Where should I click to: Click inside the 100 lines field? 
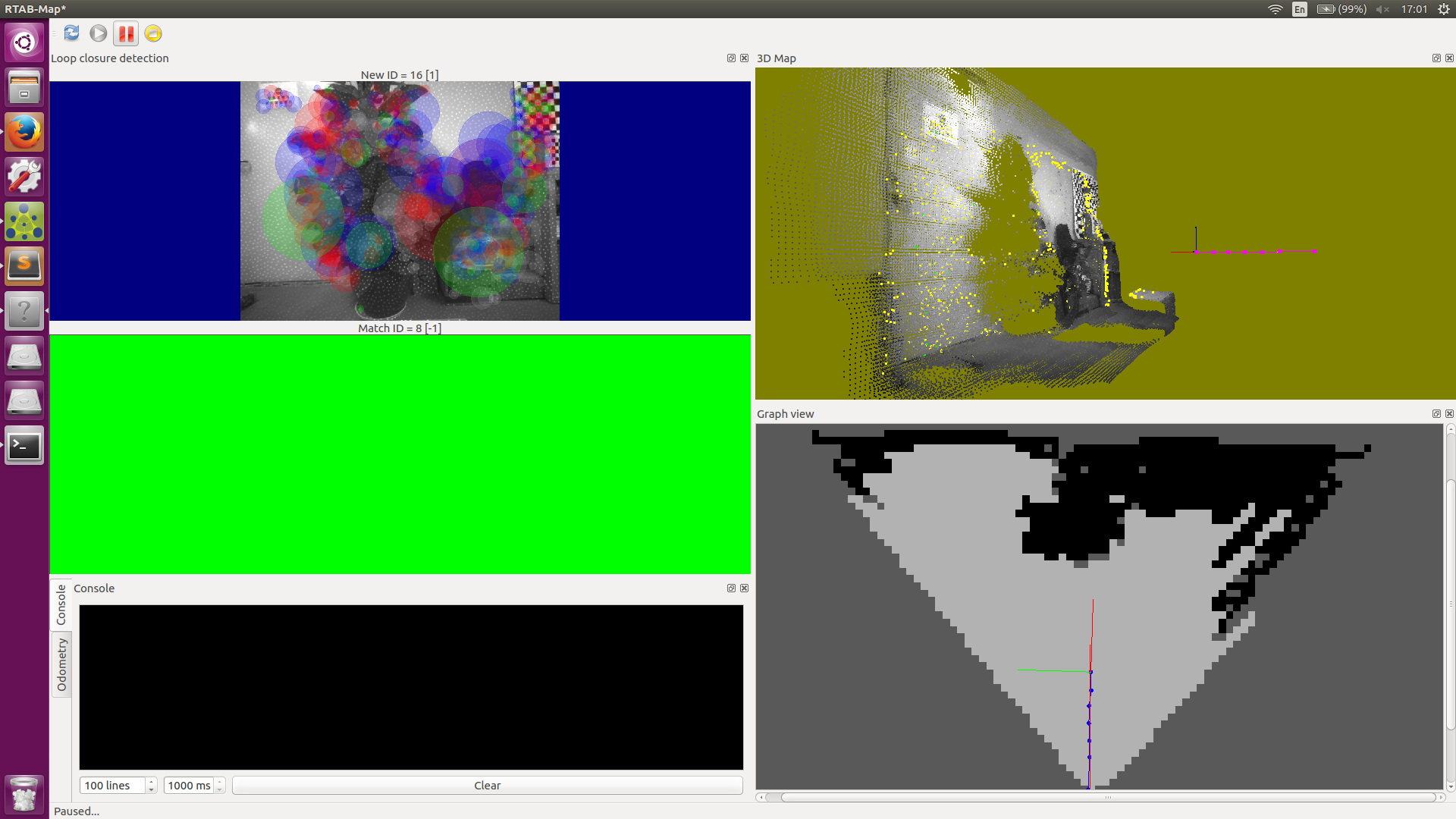(112, 786)
